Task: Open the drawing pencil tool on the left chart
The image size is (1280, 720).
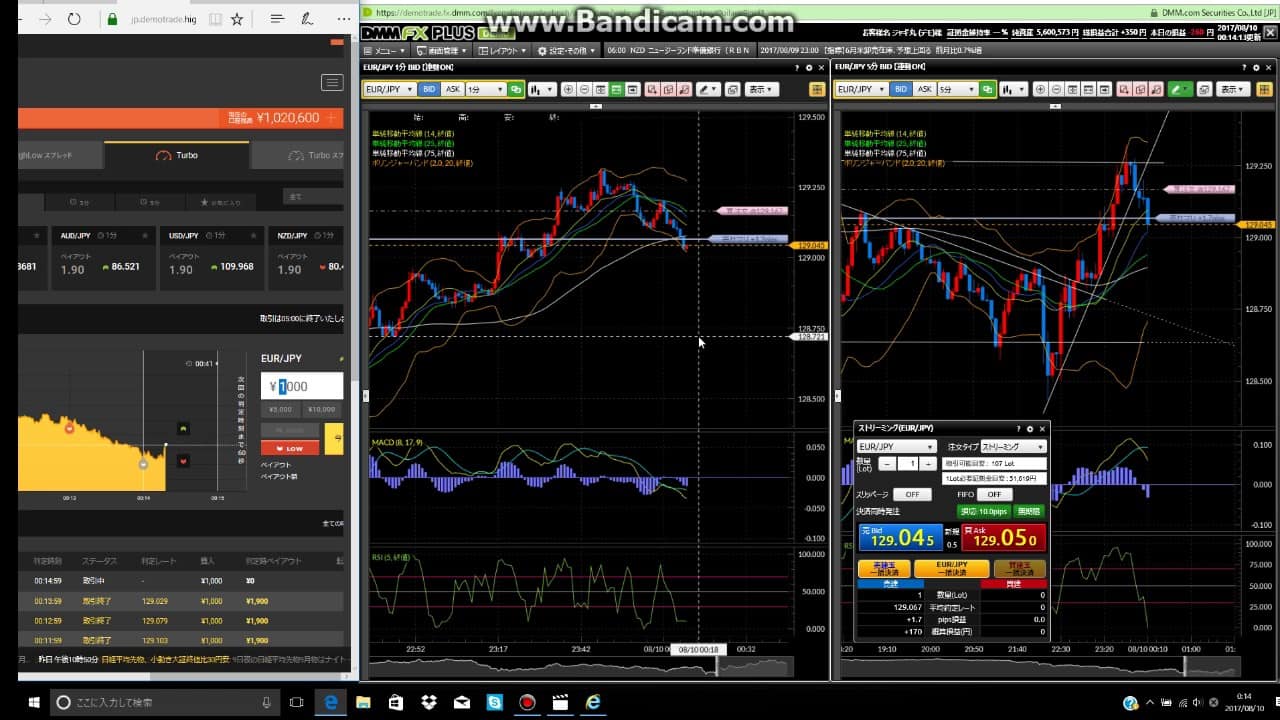Action: (708, 89)
